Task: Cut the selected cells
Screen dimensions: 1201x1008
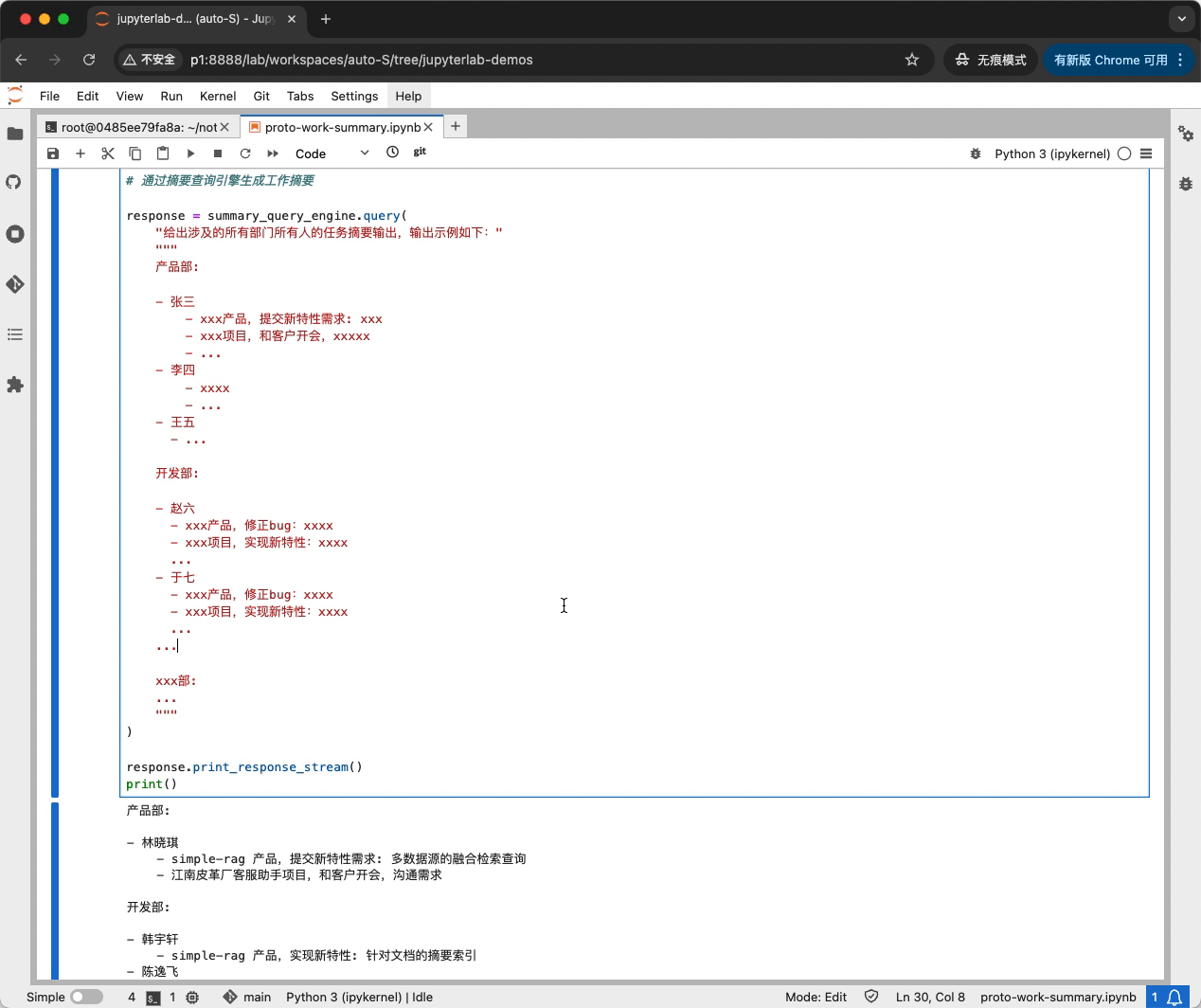Action: pos(108,153)
